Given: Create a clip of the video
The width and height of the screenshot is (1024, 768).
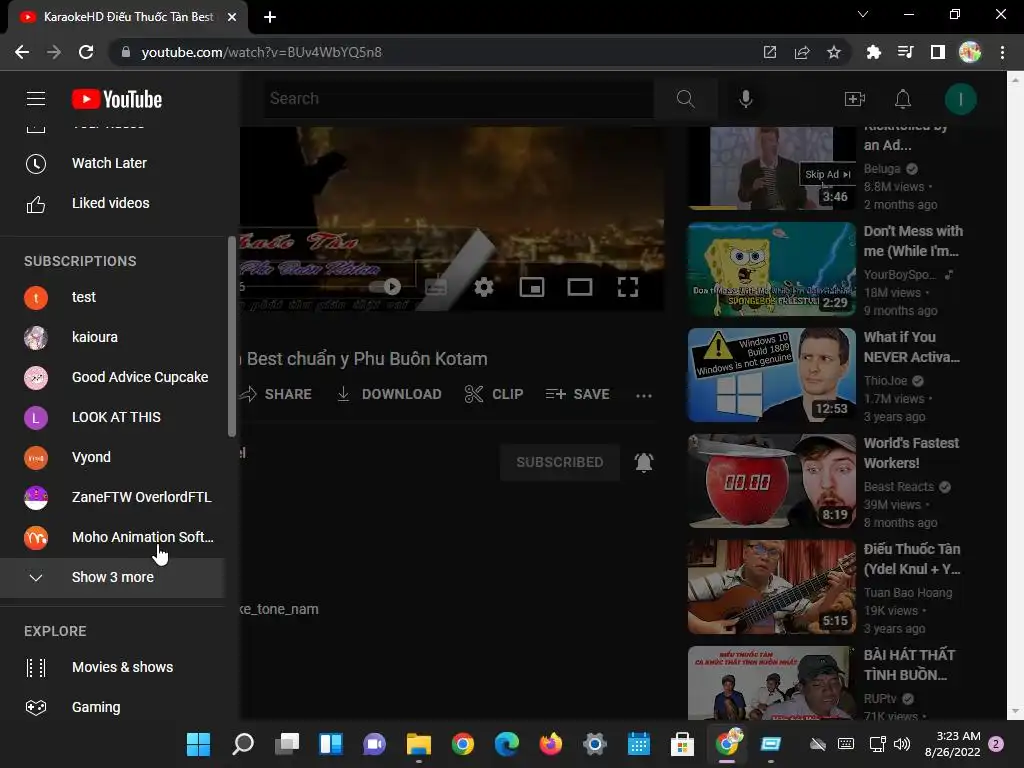Looking at the screenshot, I should click(x=494, y=394).
